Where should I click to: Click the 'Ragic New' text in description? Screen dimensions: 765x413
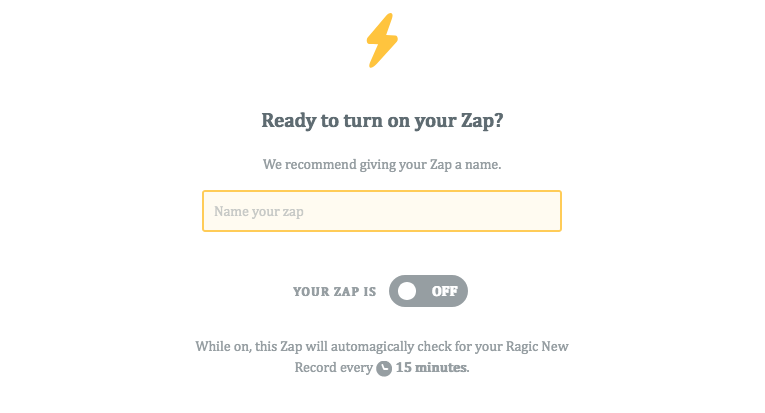point(537,346)
